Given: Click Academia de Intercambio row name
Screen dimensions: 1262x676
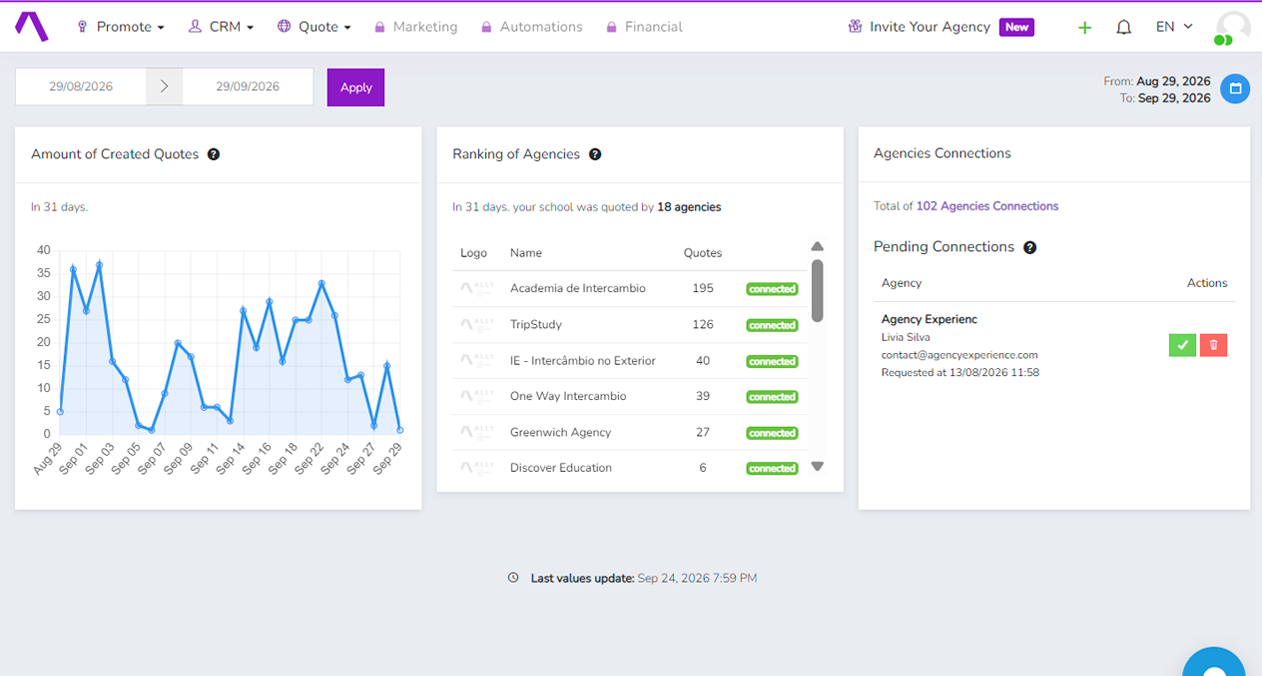Looking at the screenshot, I should (578, 288).
